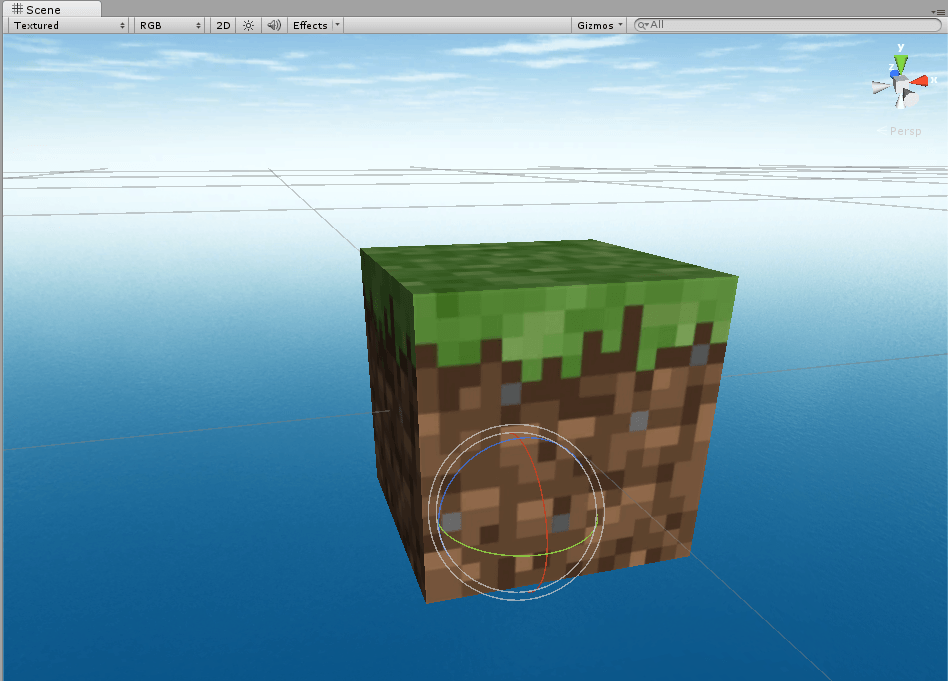Screen dimensions: 948x681
Task: Toggle Persp projection label
Action: click(905, 131)
